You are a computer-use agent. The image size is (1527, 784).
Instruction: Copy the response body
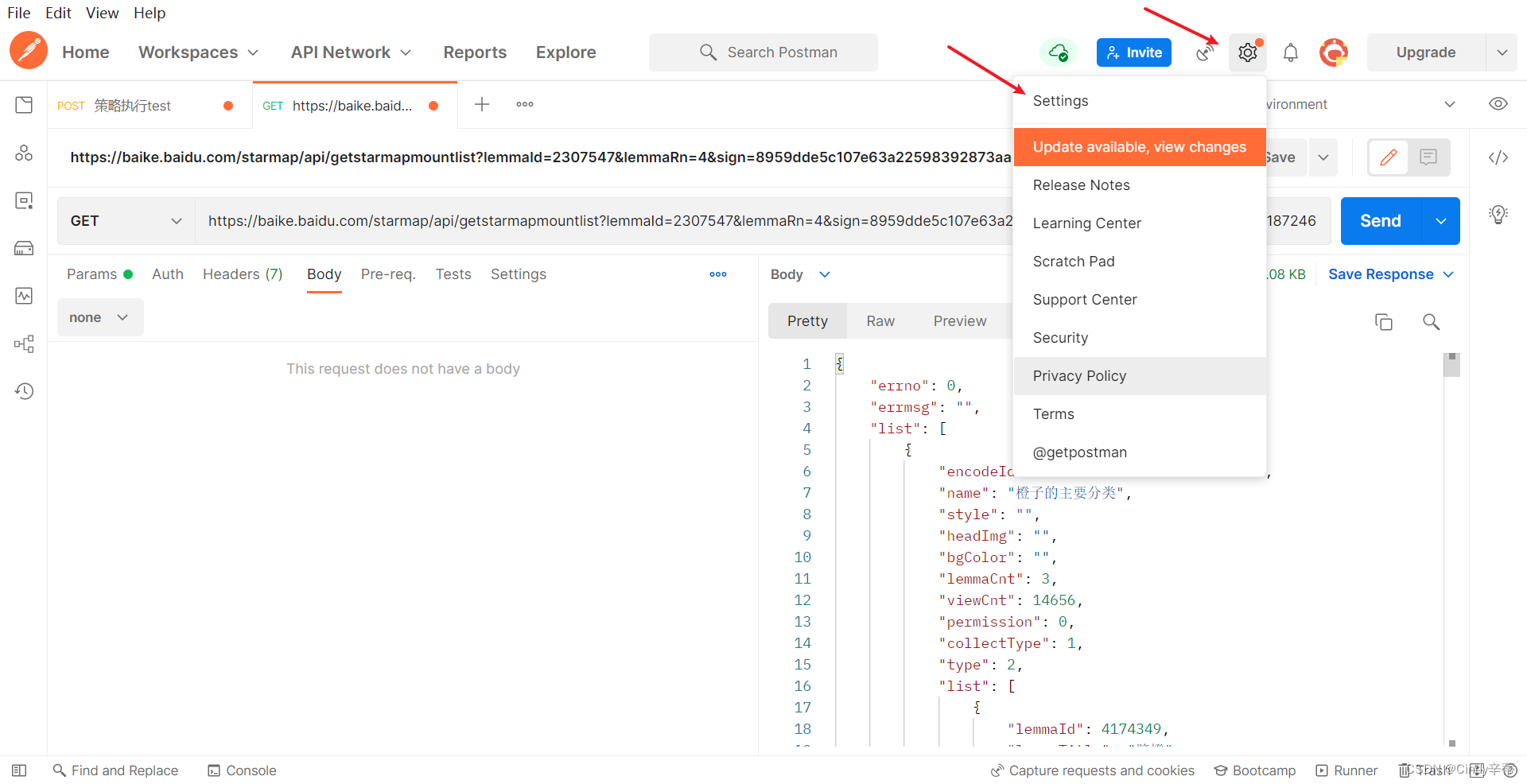tap(1384, 322)
